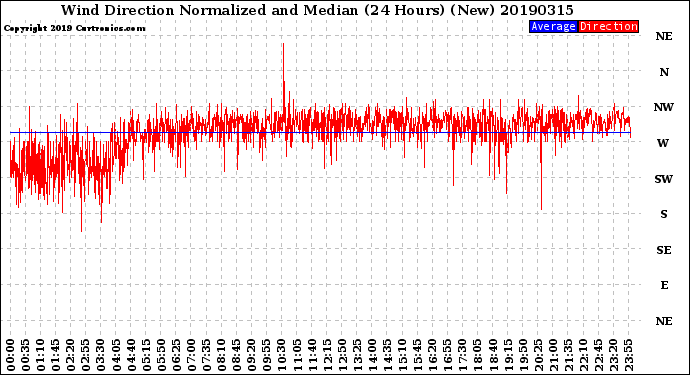Click the 09:20 time axis label

(252, 355)
